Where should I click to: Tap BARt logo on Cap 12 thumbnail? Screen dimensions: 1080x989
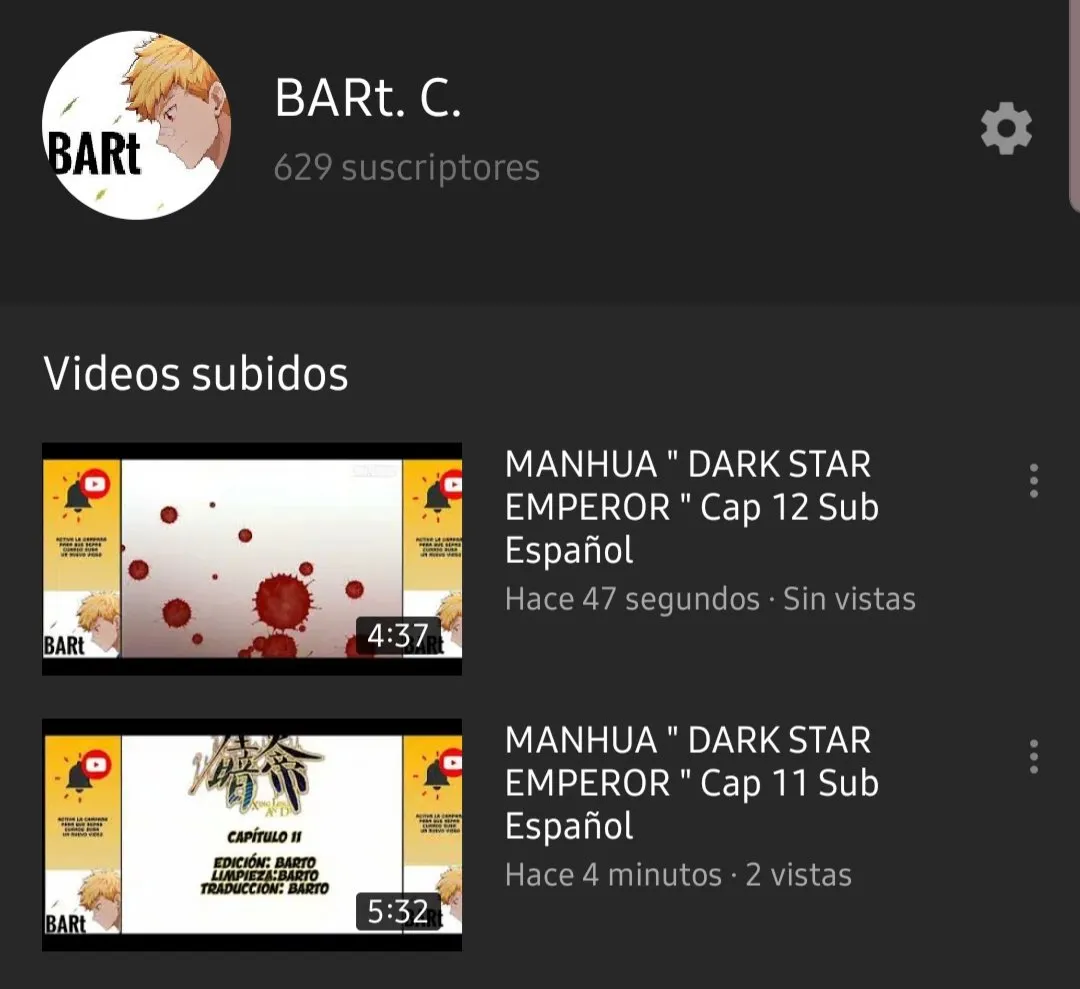[x=64, y=645]
